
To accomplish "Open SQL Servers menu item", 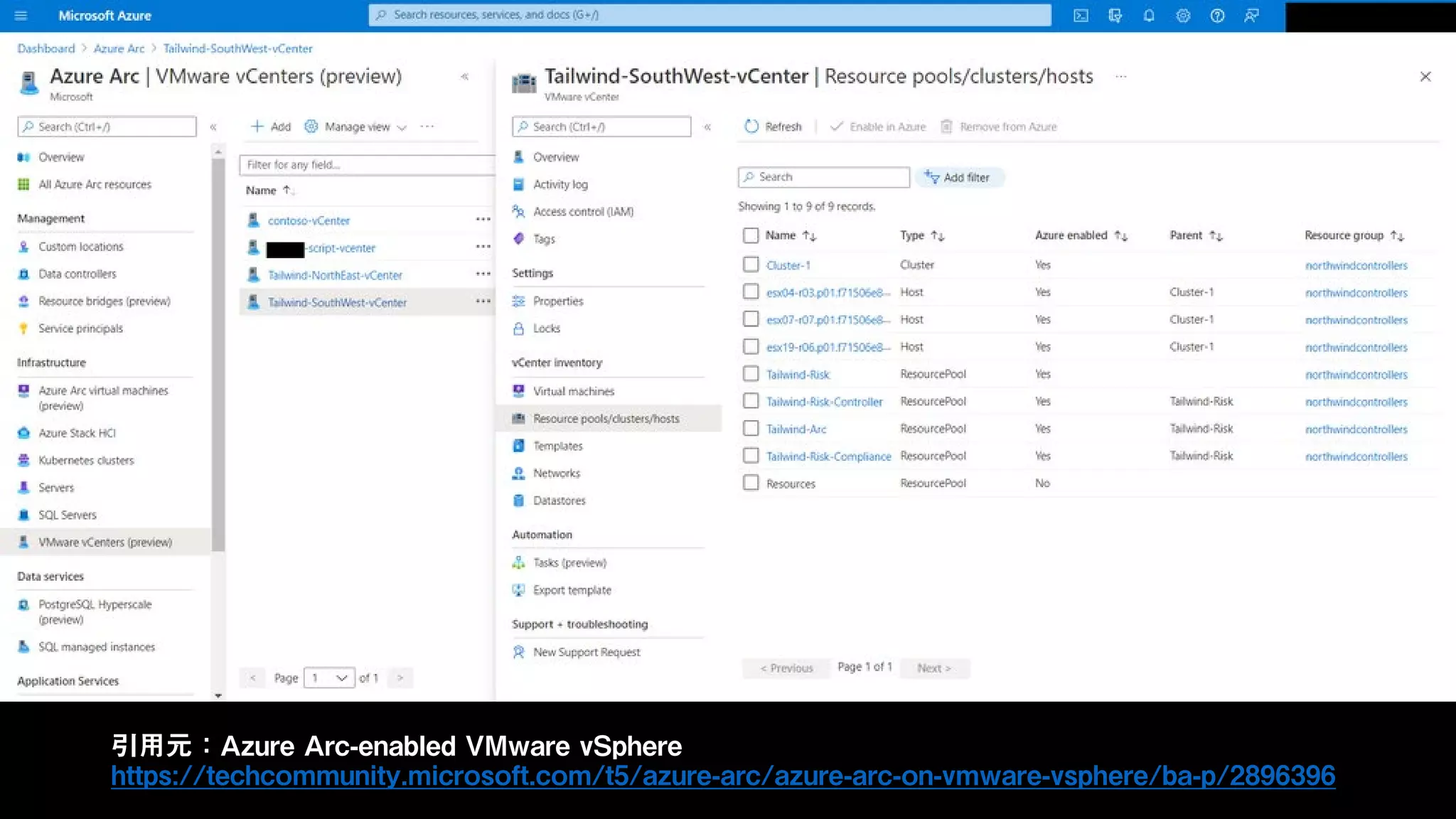I will (x=68, y=515).
